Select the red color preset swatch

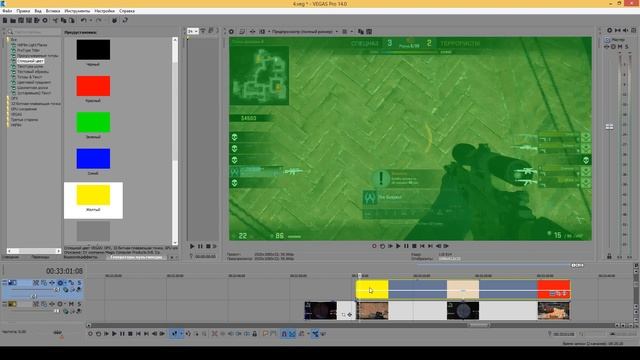pos(93,86)
